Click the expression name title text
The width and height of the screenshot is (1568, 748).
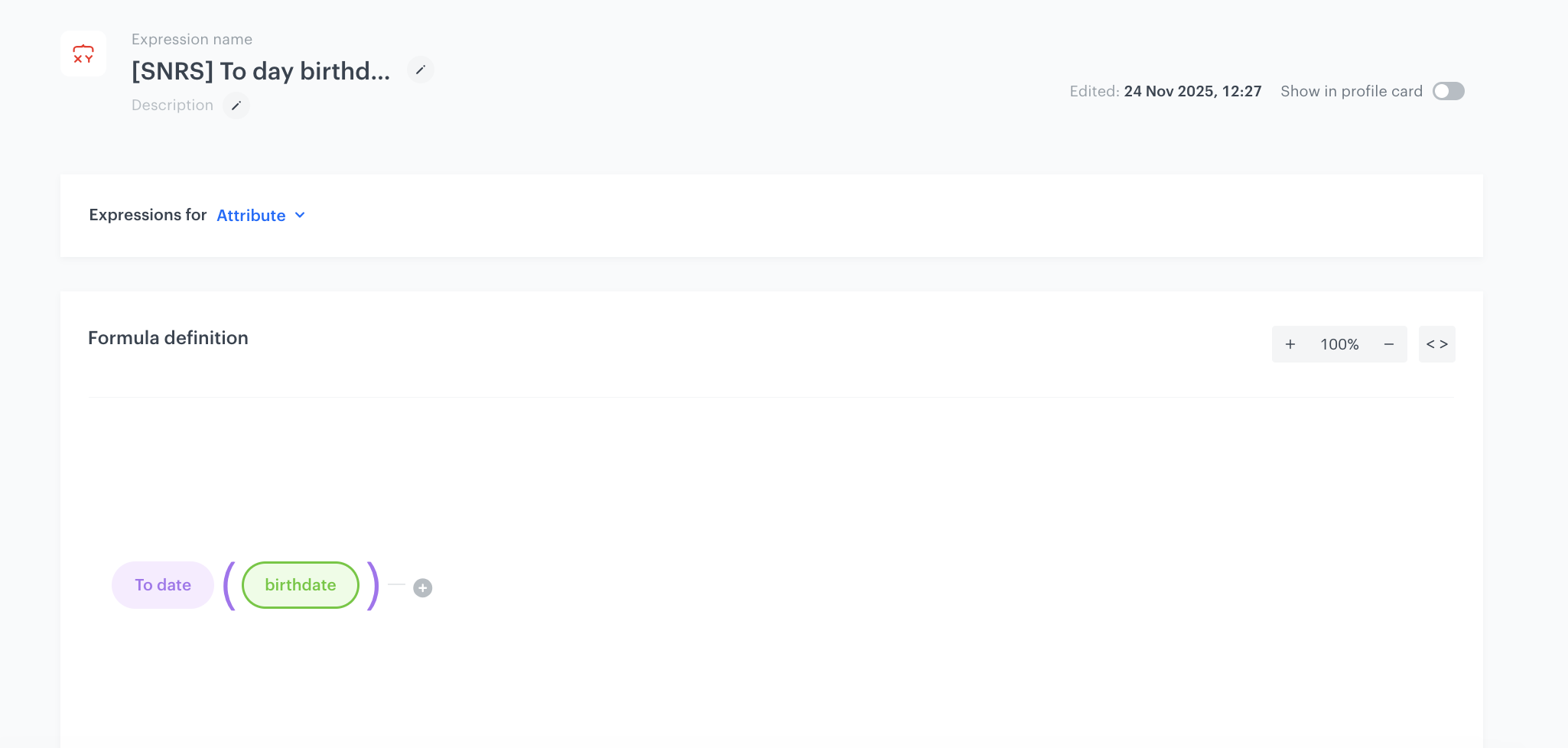coord(261,71)
